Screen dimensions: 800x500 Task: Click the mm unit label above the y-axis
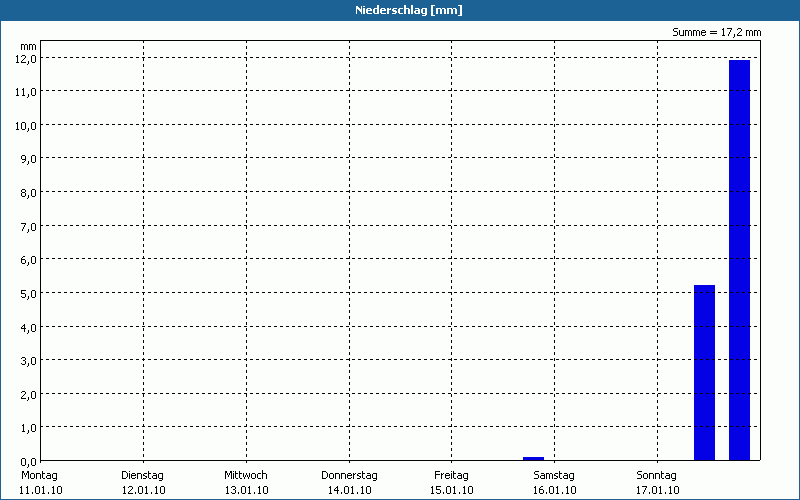29,46
